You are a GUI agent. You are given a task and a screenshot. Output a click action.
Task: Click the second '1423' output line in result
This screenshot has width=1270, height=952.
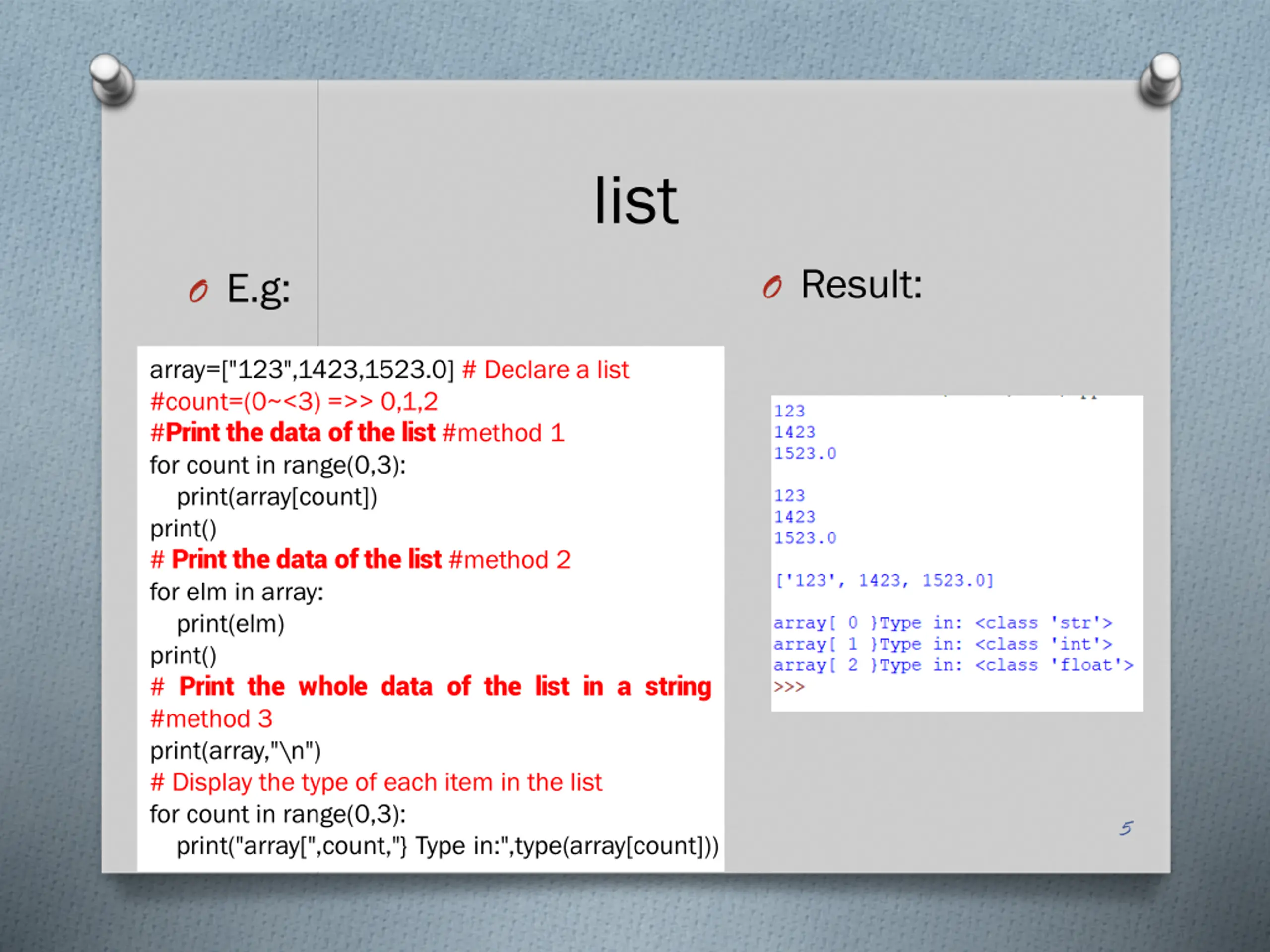point(795,517)
